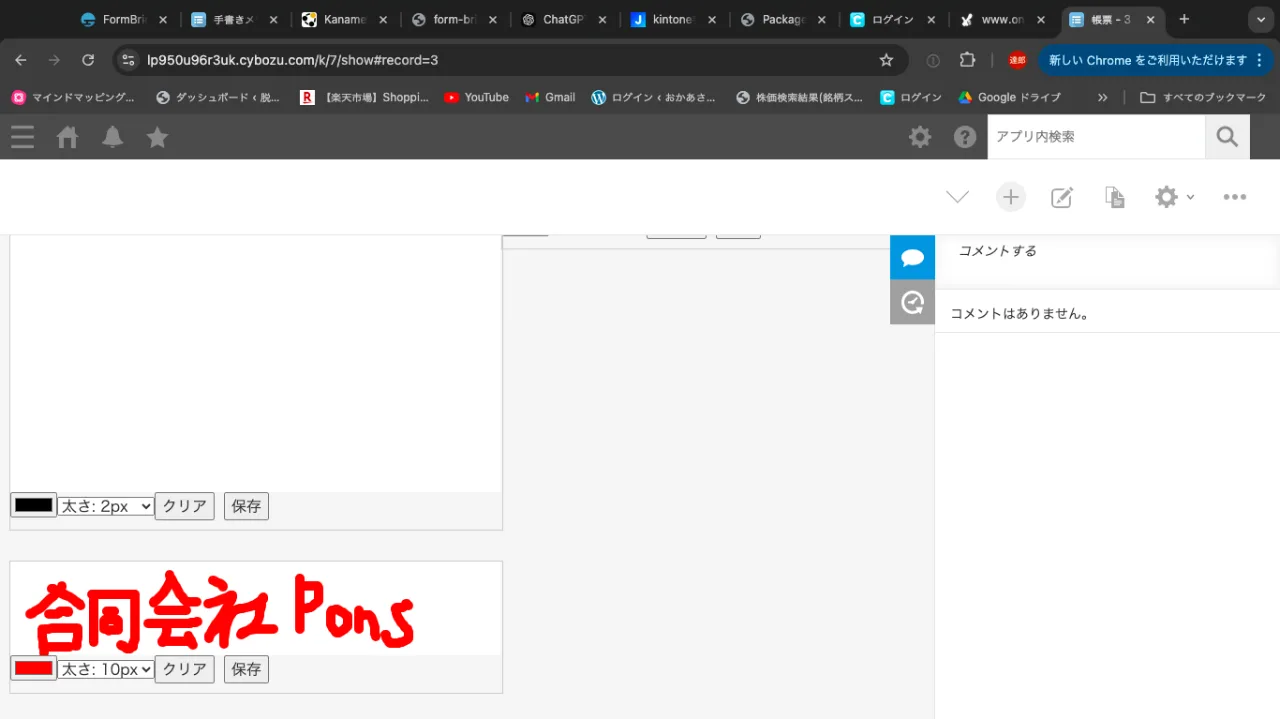Click the red handwritten signature canvas
Screen dimensions: 1280x719
[x=256, y=608]
